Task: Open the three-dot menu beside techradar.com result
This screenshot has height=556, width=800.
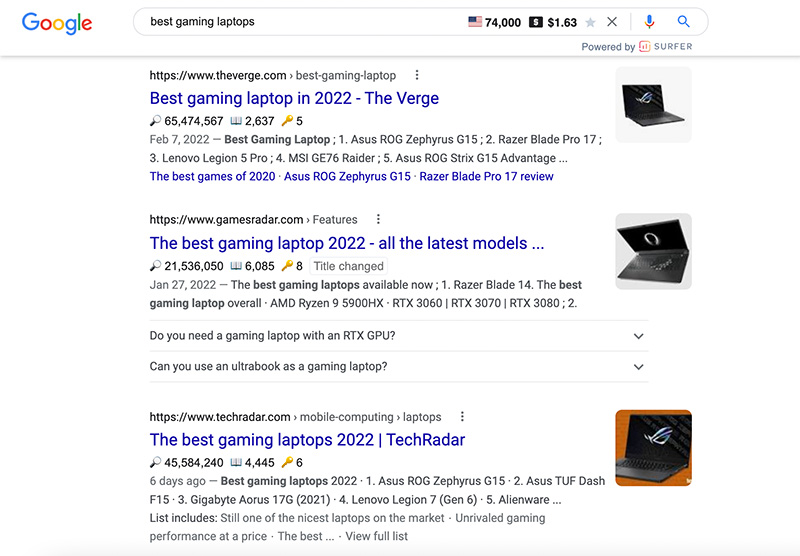Action: click(462, 417)
